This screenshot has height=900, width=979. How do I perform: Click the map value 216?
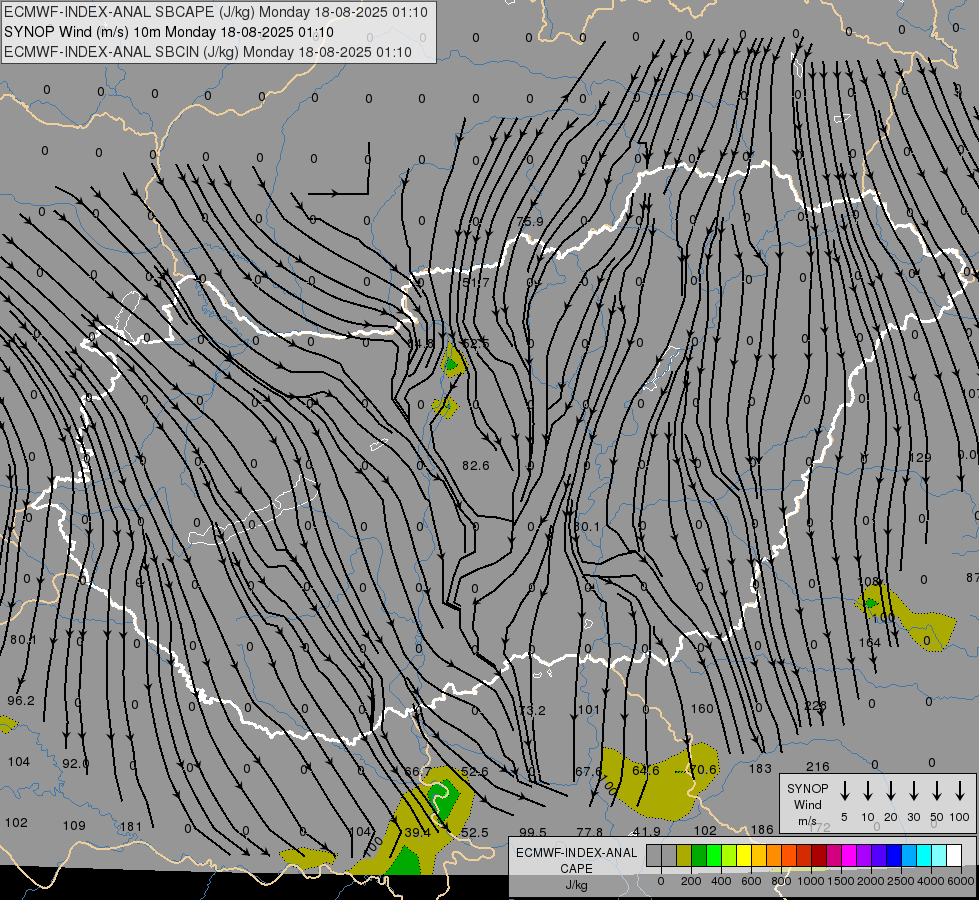[x=818, y=767]
